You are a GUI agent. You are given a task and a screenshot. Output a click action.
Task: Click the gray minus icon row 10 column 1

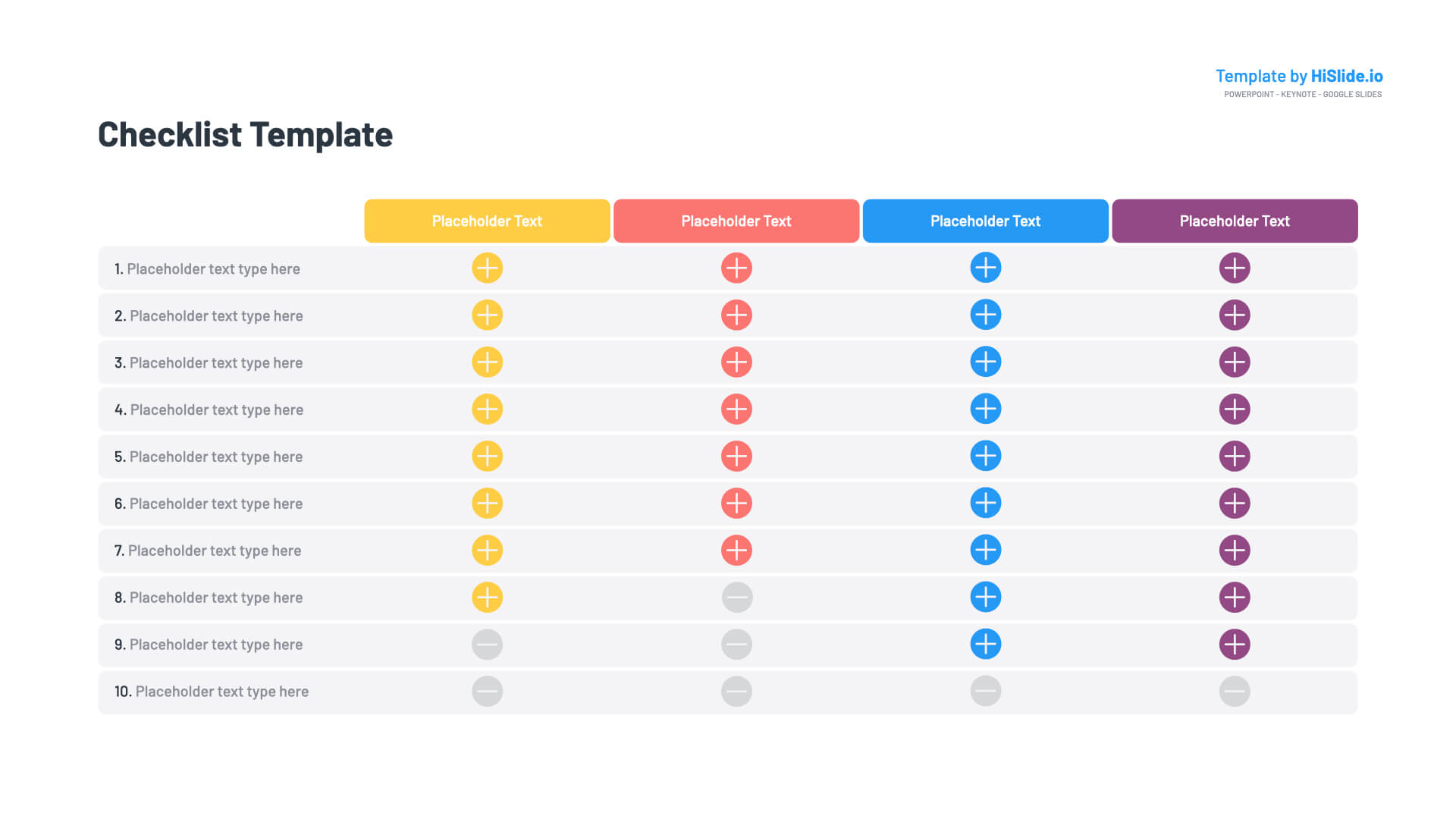pos(487,690)
